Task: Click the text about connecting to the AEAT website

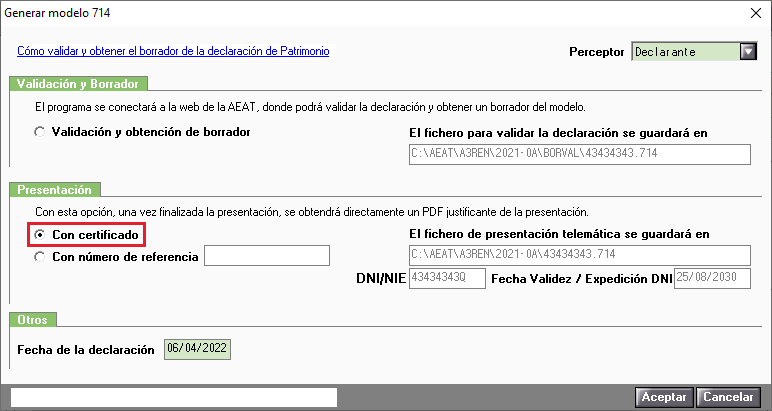Action: [310, 107]
